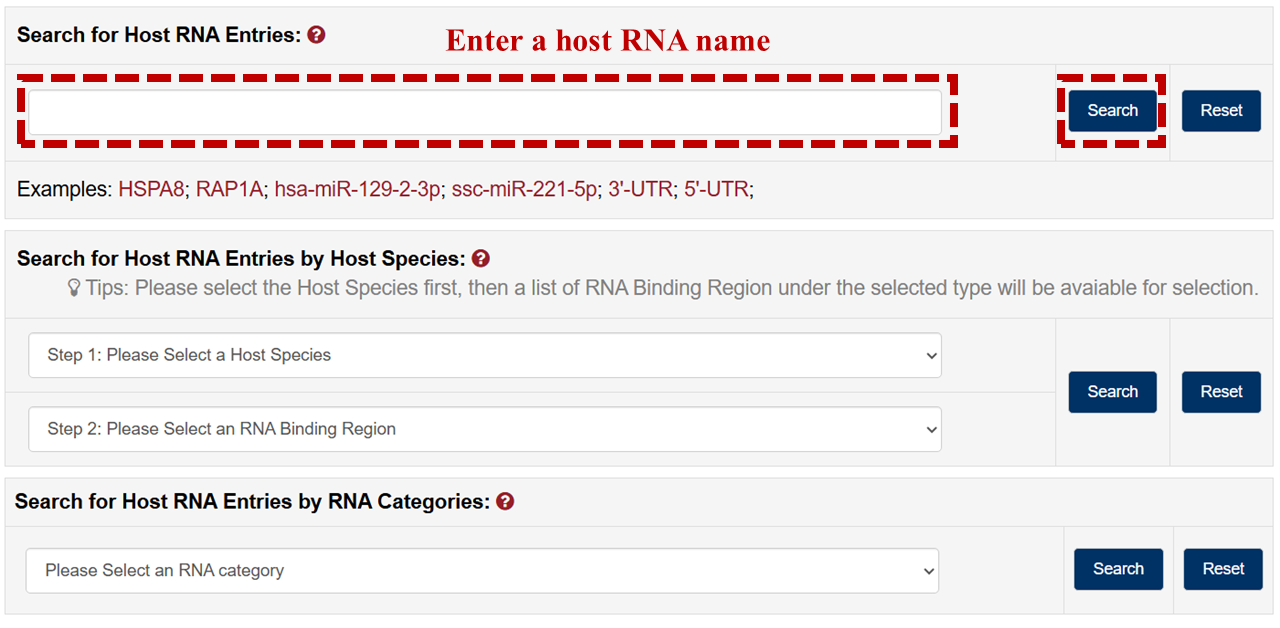The height and width of the screenshot is (628, 1280).
Task: Click help icon beside RNA Categories heading
Action: [x=505, y=501]
